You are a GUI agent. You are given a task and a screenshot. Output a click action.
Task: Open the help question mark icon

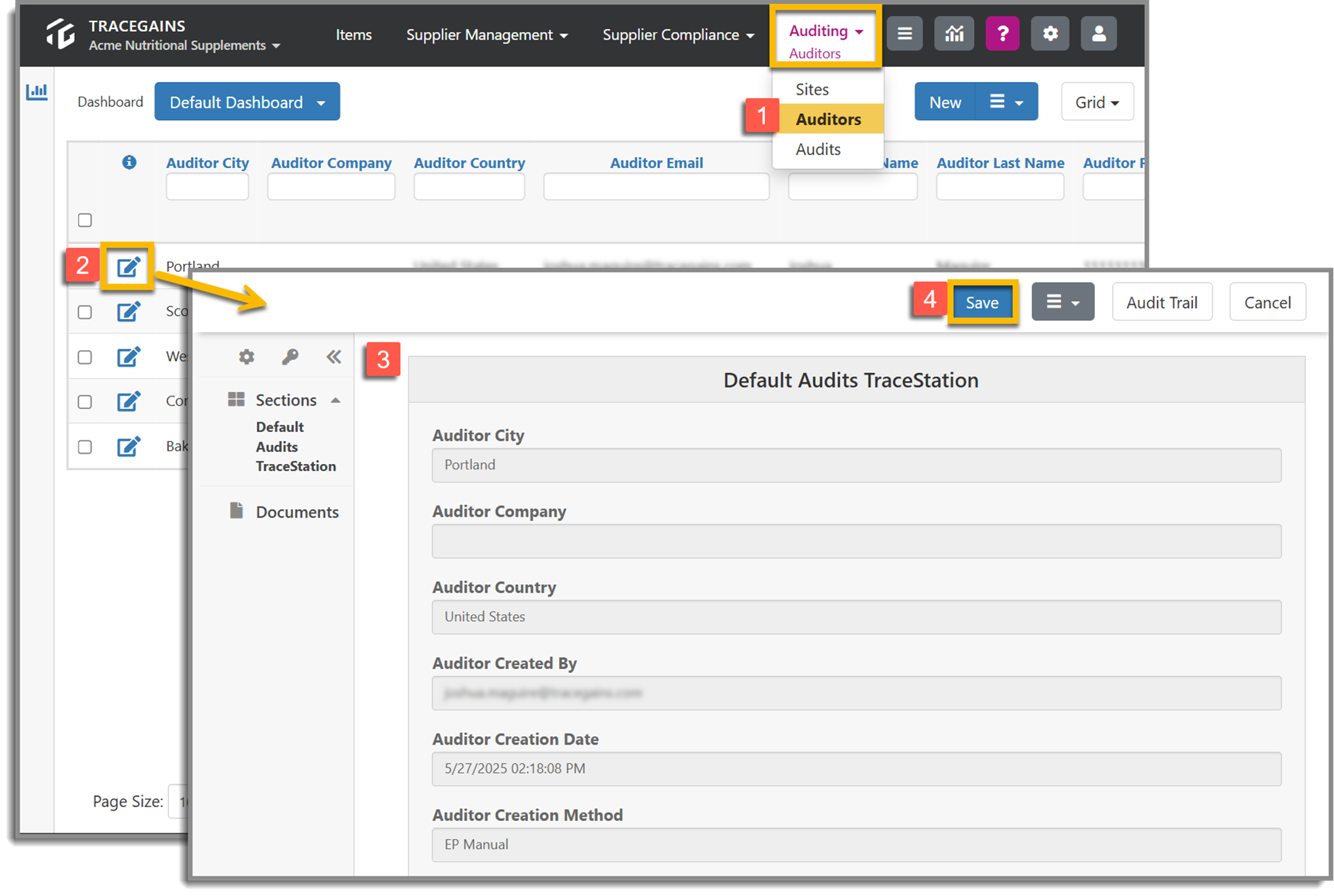point(1002,33)
